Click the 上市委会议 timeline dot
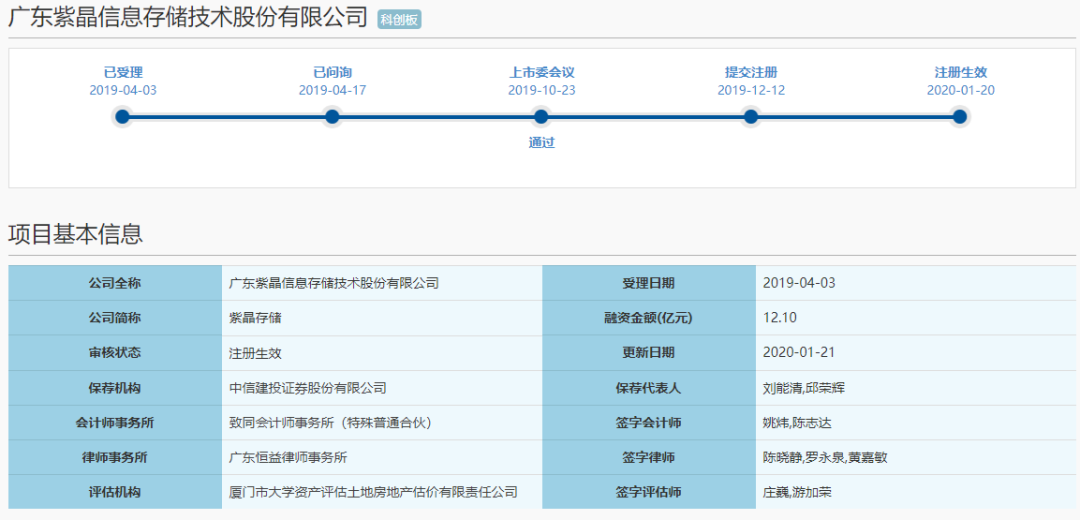 (x=541, y=117)
